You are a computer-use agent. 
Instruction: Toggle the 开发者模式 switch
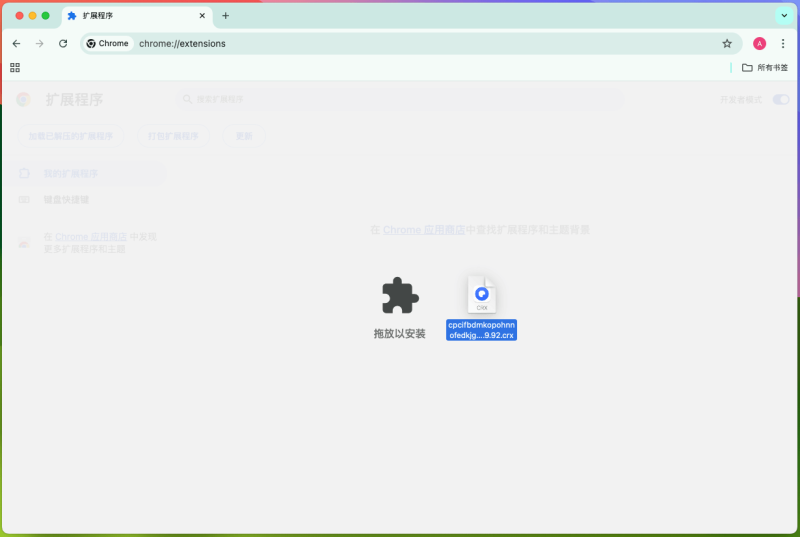pos(781,99)
